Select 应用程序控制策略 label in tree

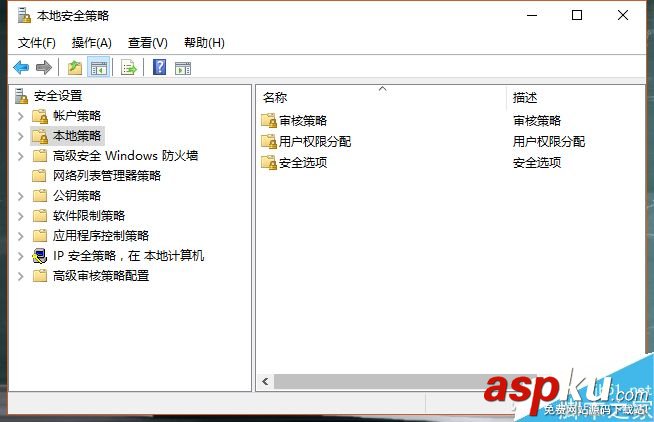[101, 236]
